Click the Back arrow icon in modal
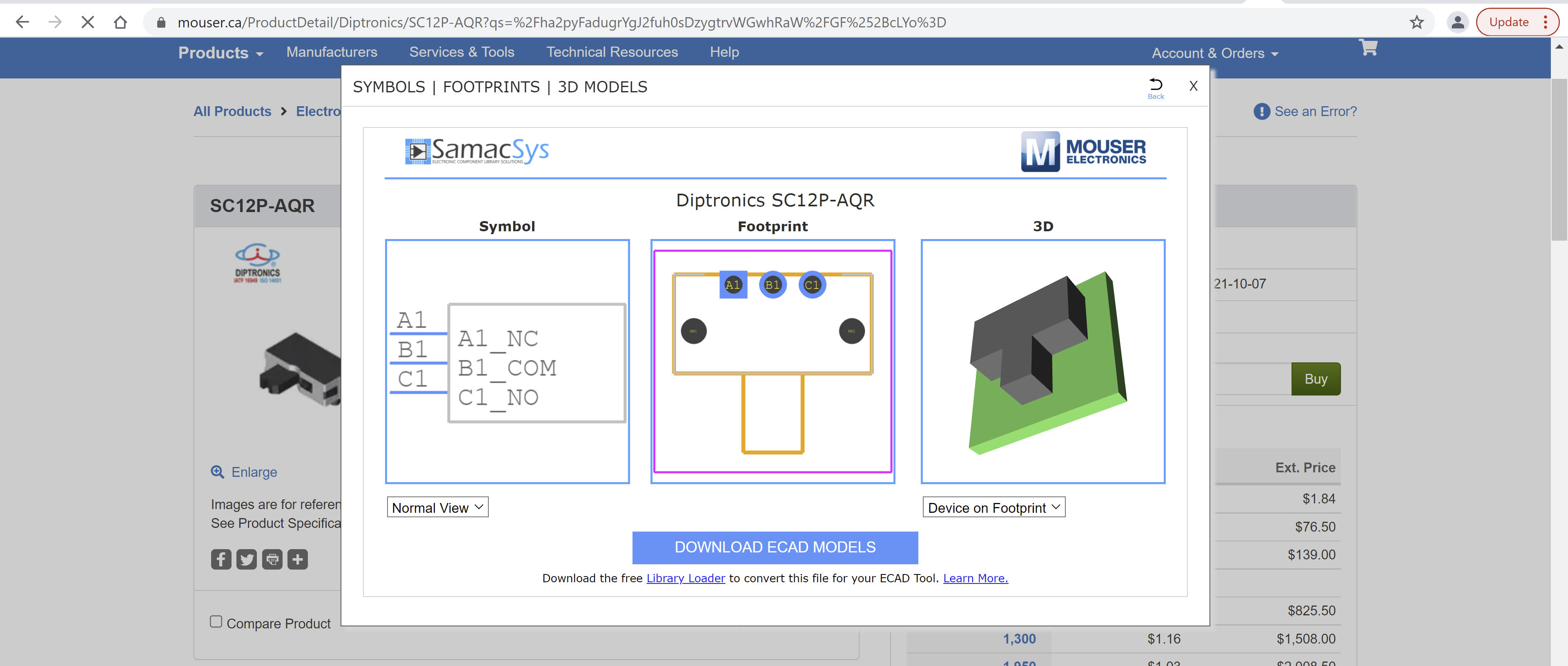 tap(1155, 85)
